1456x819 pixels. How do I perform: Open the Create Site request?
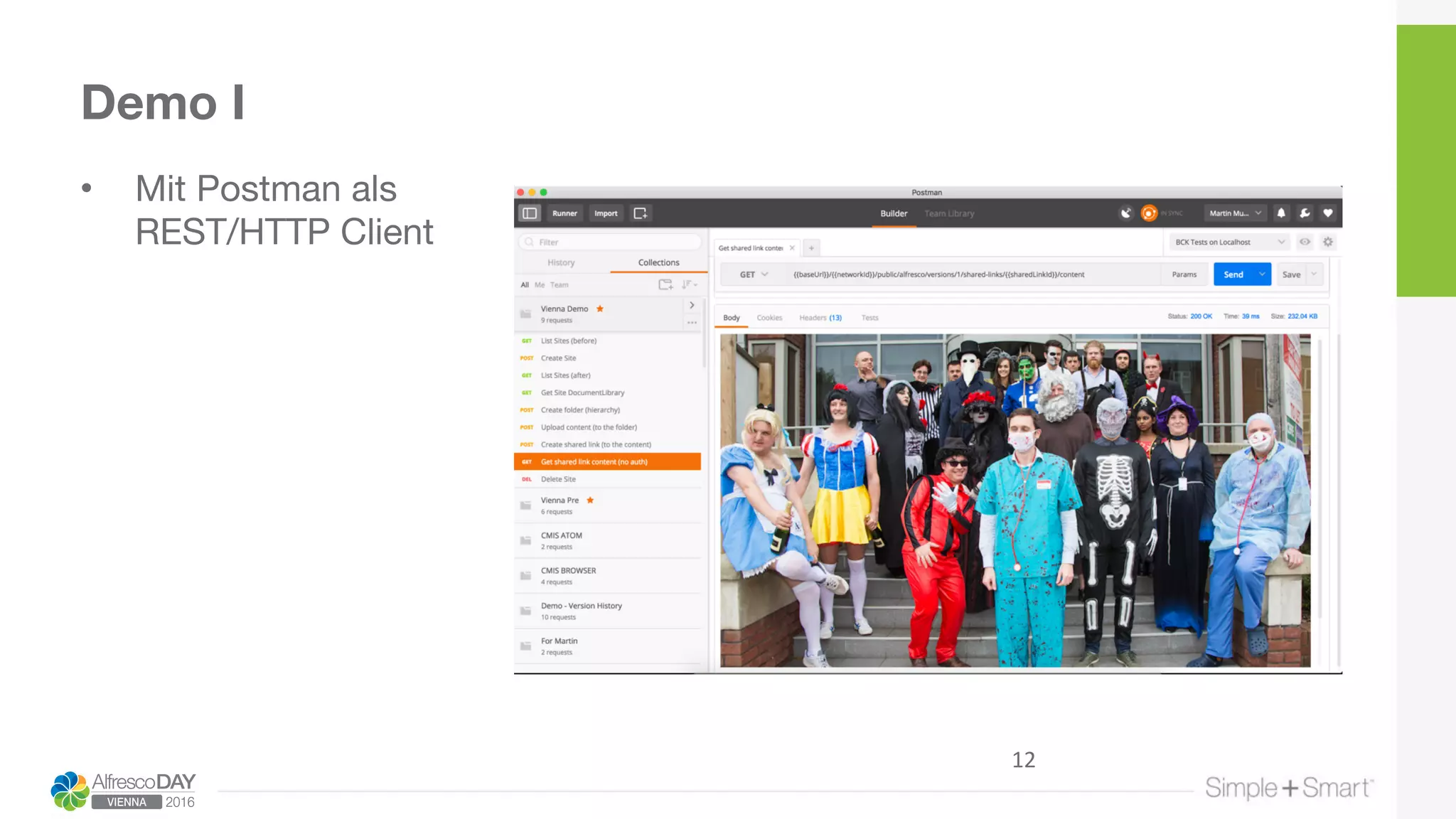coord(608,358)
